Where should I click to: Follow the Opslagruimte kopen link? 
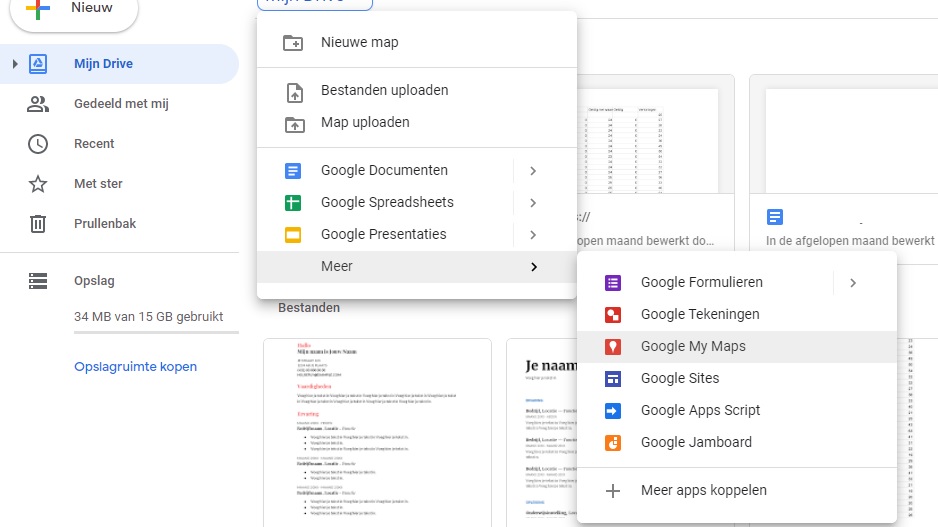pos(135,367)
